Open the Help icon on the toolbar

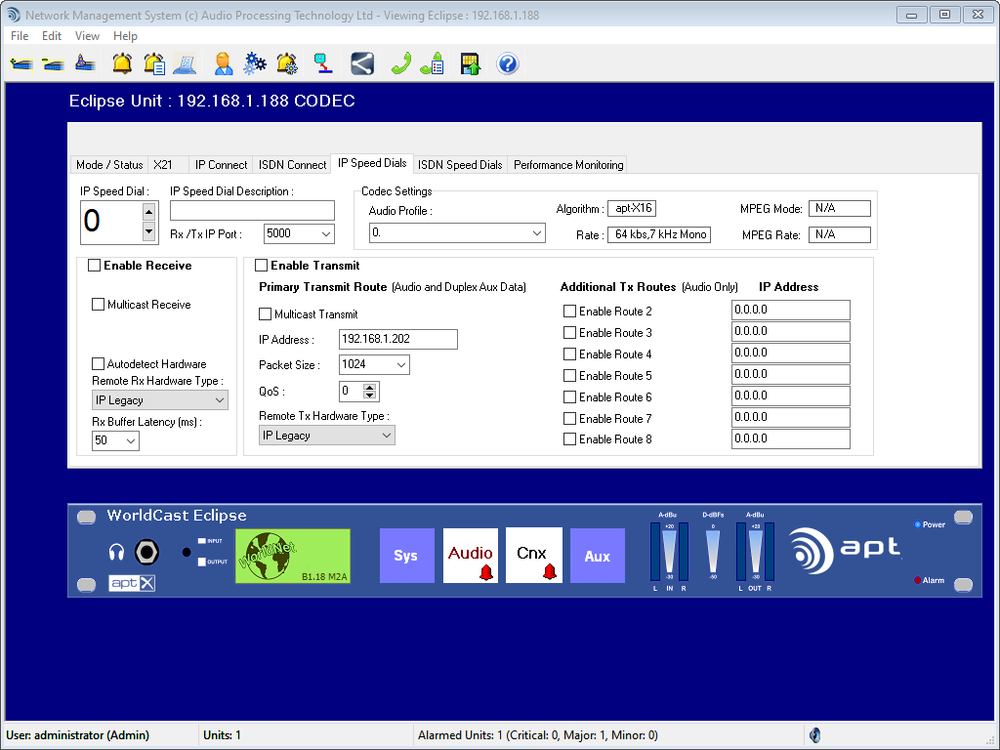pos(507,63)
